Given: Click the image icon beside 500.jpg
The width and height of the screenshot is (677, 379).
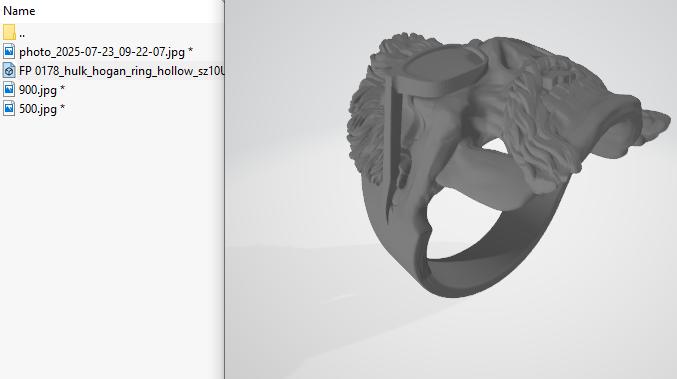Looking at the screenshot, I should 9,108.
